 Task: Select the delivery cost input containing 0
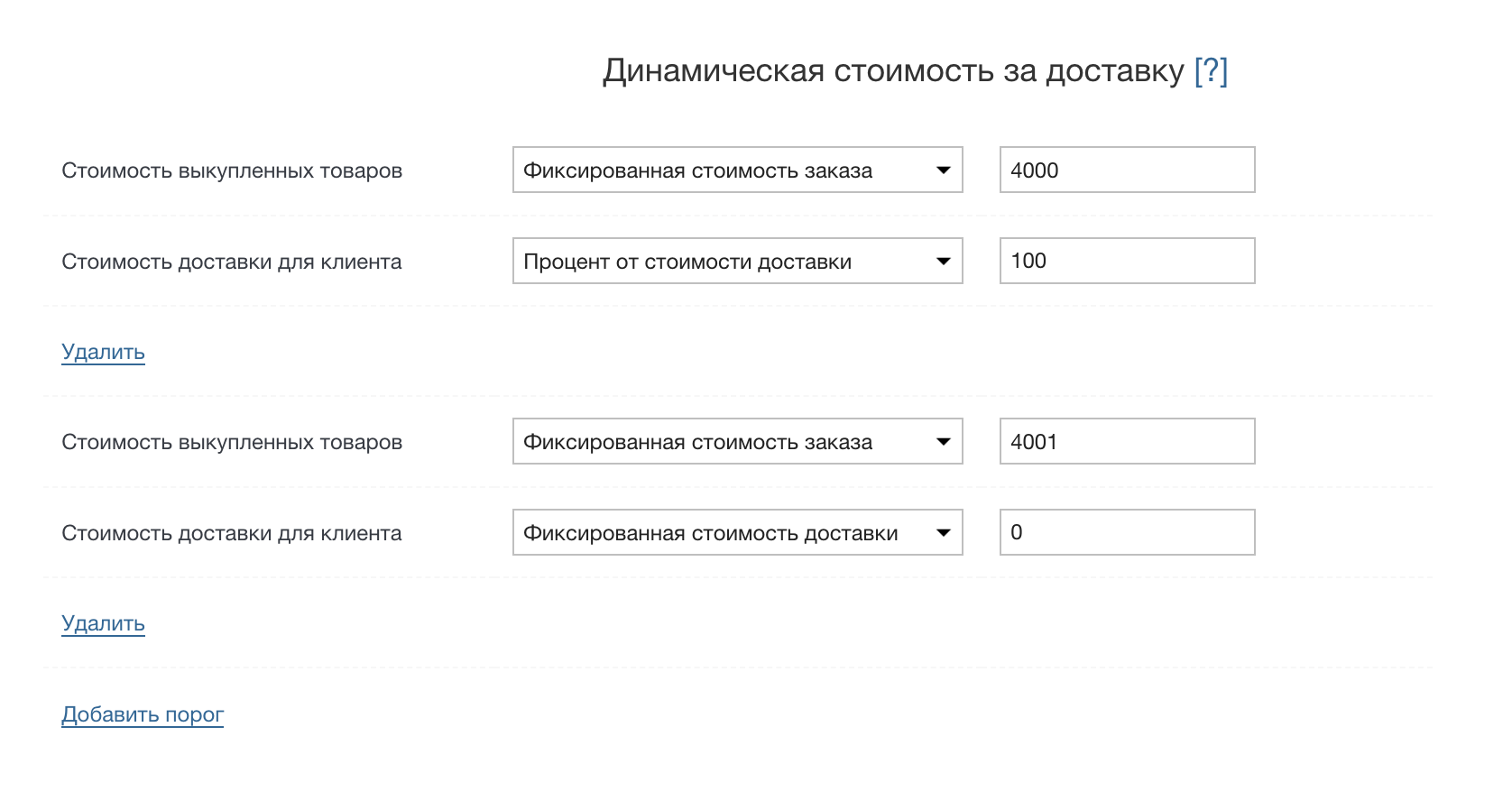pyautogui.click(x=1126, y=532)
